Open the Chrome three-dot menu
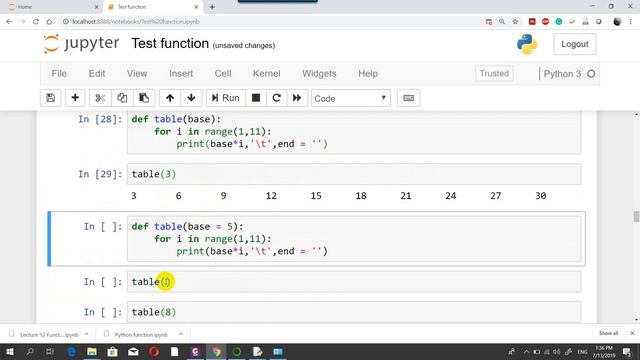This screenshot has height=360, width=640. click(x=631, y=22)
